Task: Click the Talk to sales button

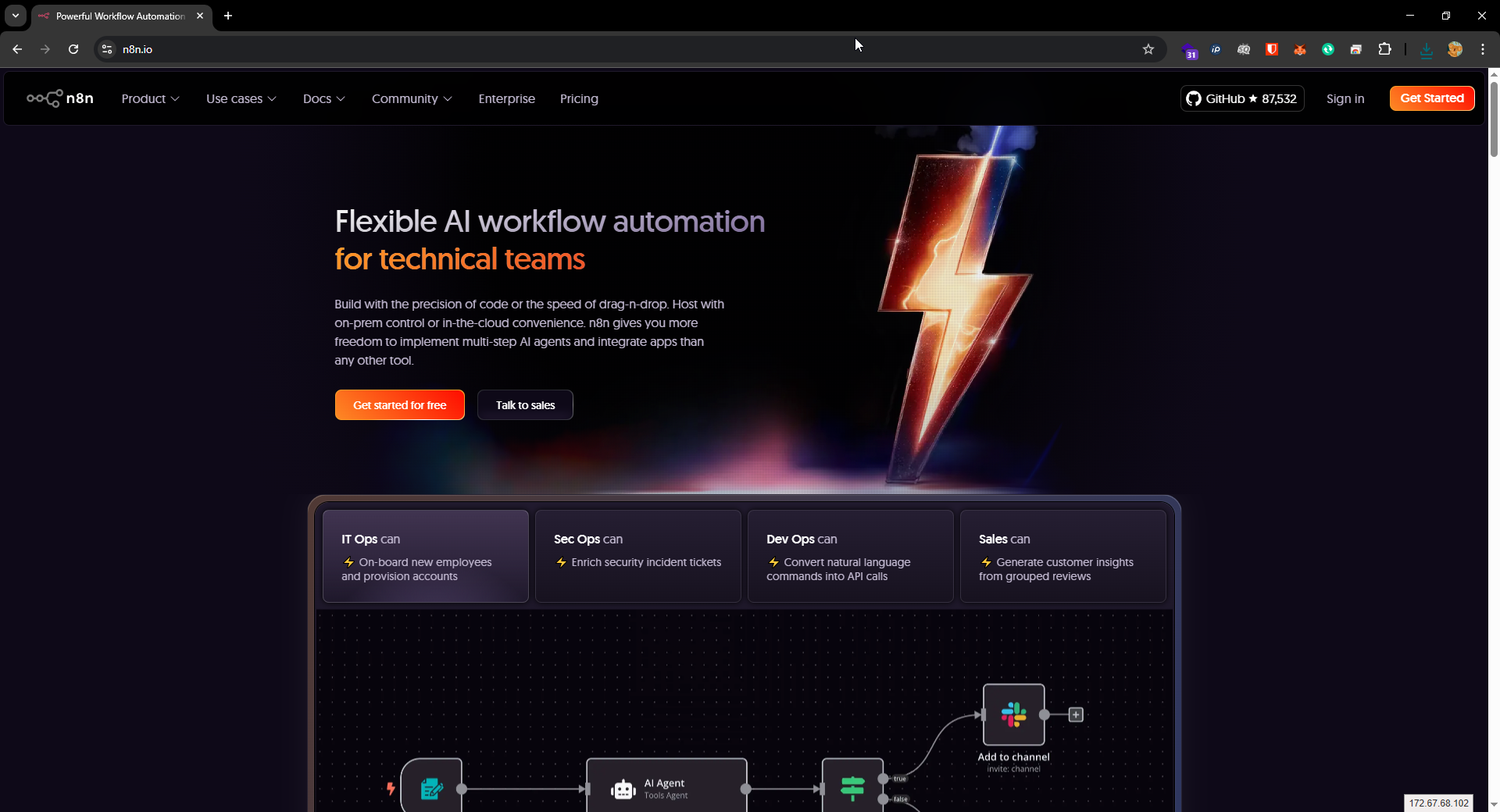Action: pyautogui.click(x=525, y=405)
